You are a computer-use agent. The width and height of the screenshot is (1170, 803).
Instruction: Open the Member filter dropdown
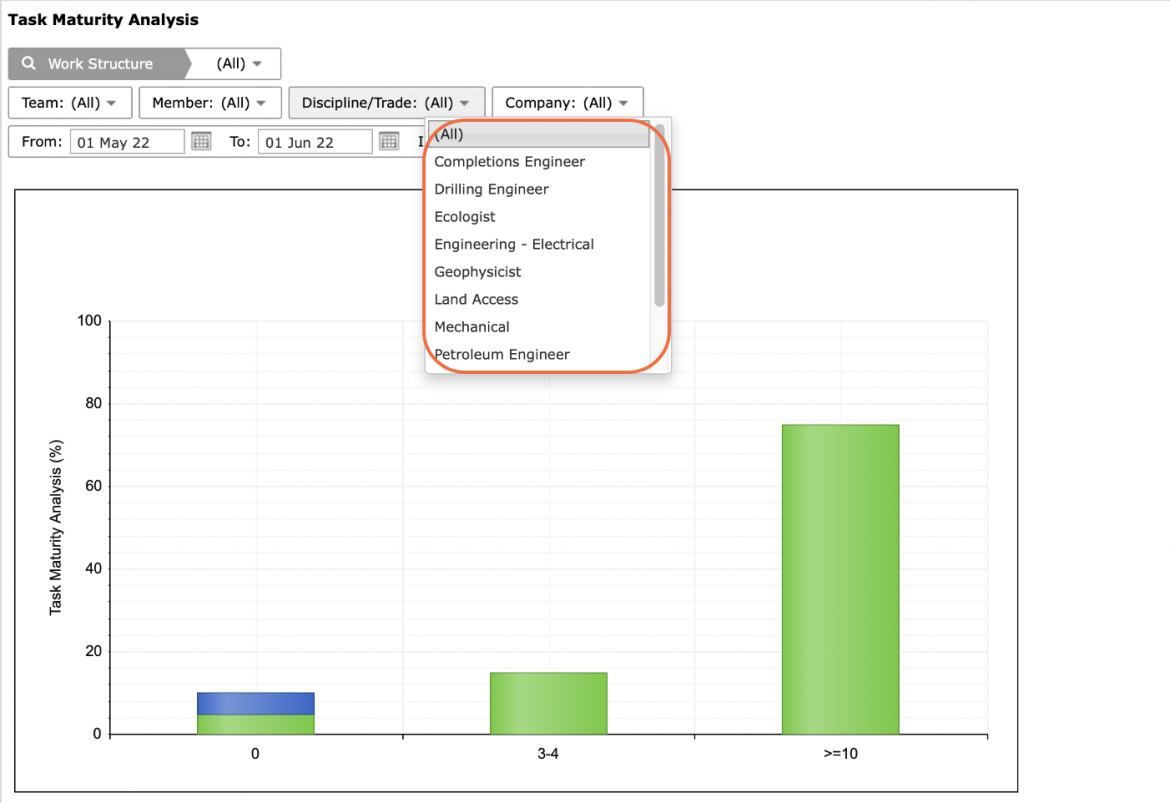click(x=210, y=103)
